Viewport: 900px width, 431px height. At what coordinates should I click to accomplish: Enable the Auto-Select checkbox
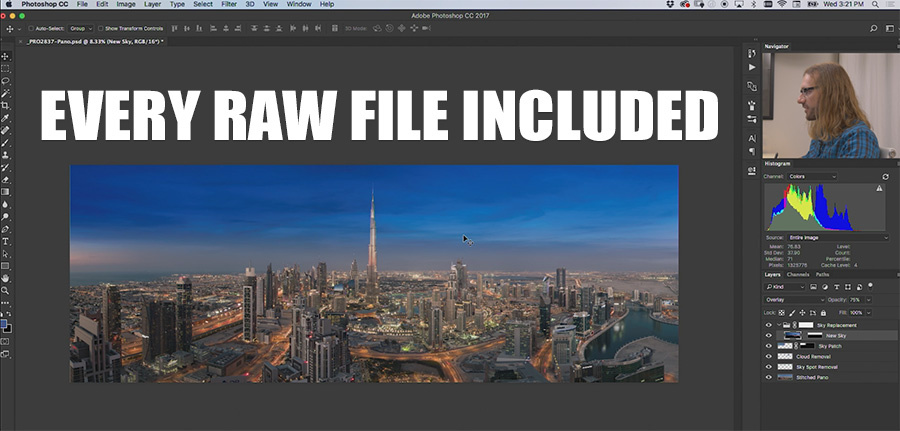(31, 28)
